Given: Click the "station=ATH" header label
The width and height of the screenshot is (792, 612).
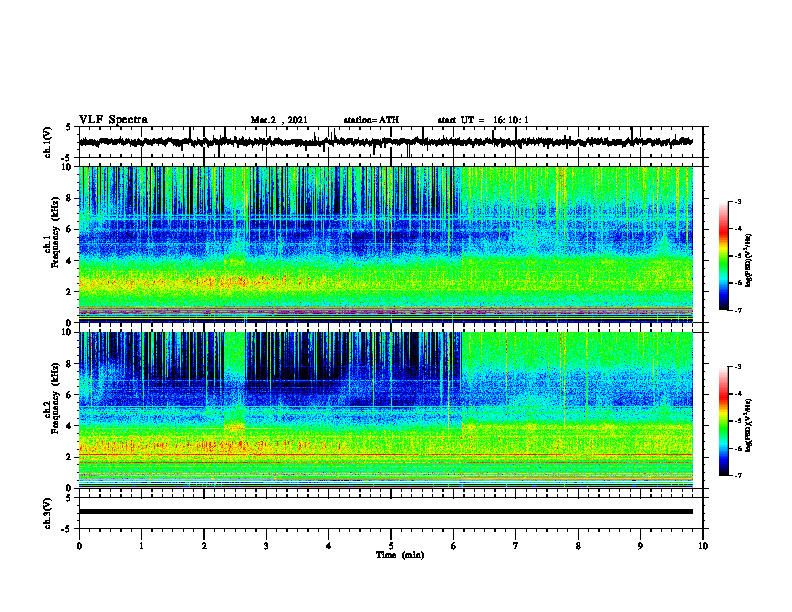Looking at the screenshot, I should click(x=371, y=120).
